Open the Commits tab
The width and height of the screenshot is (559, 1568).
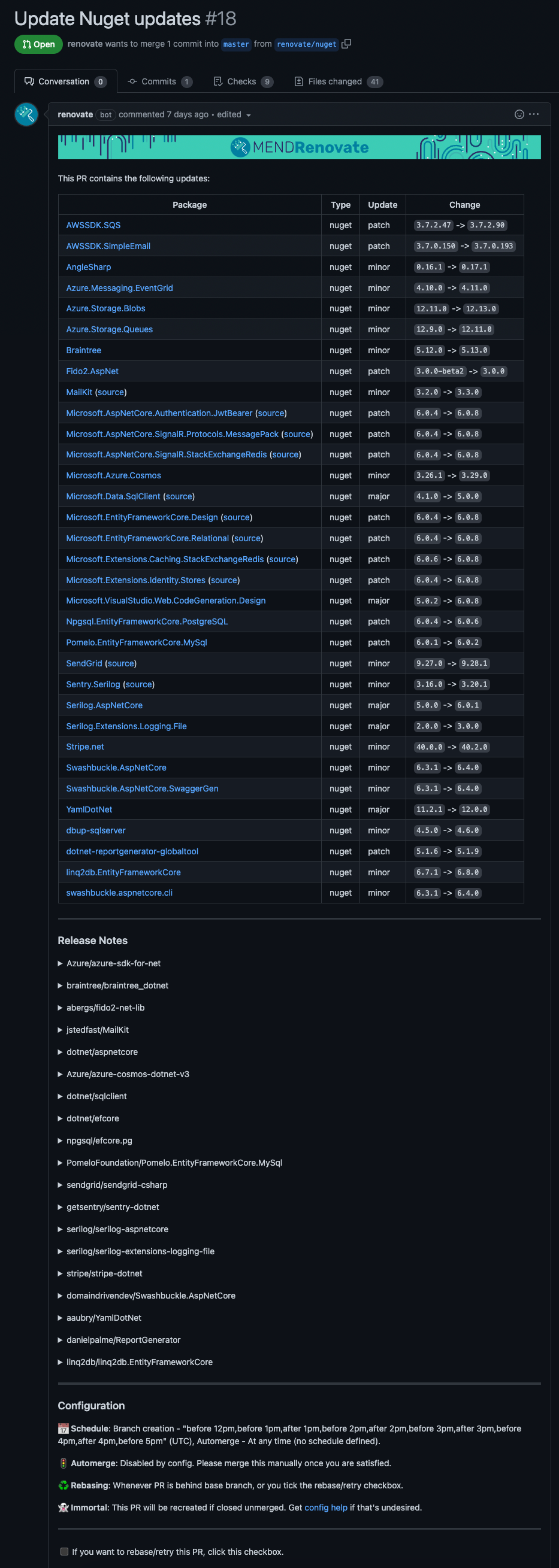point(160,81)
